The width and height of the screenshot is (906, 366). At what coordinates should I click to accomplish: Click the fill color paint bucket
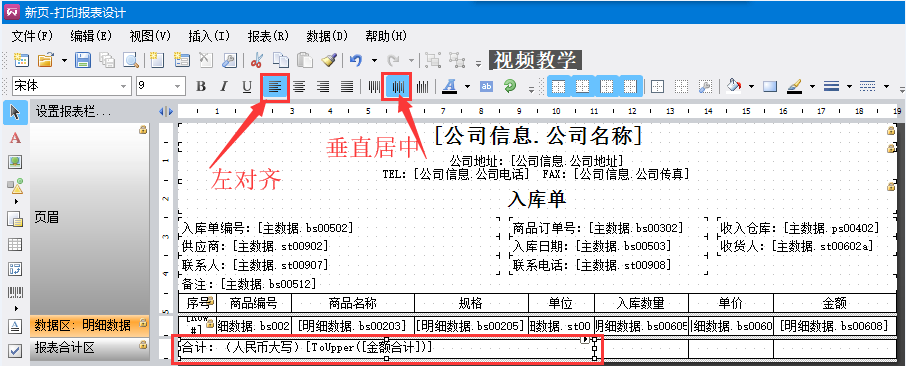point(734,87)
